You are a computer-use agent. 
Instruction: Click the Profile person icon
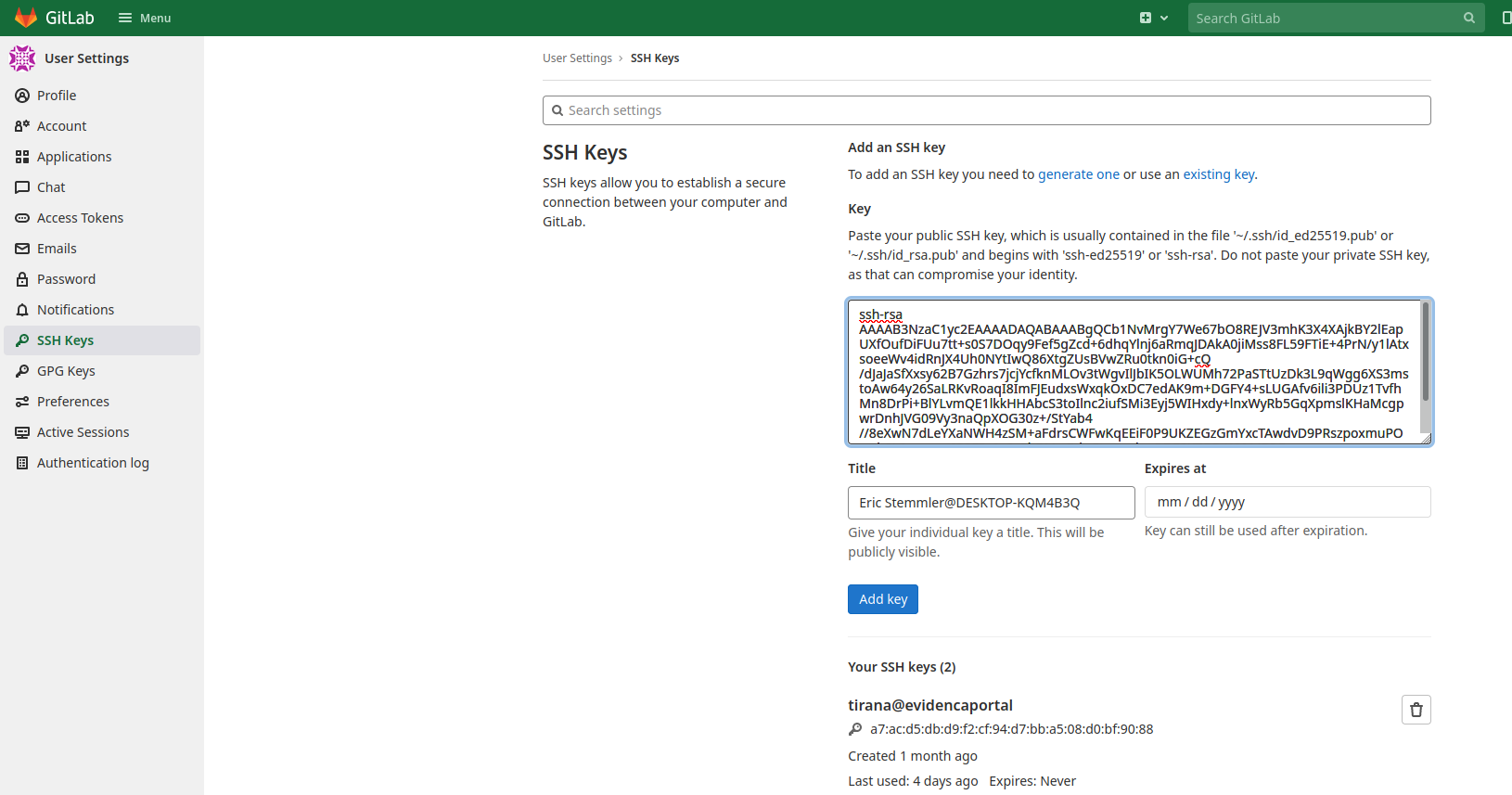coord(22,96)
